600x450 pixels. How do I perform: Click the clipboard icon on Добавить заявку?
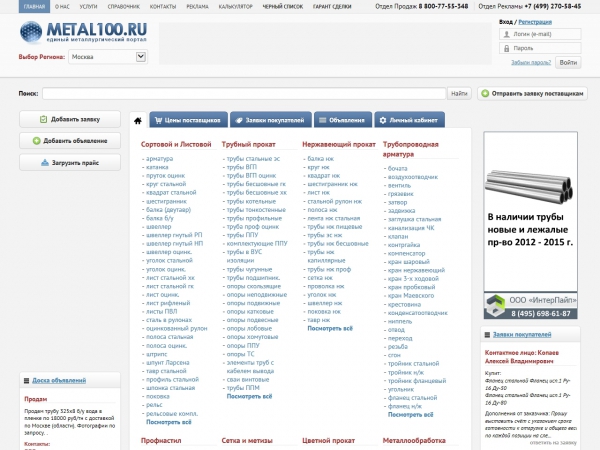pyautogui.click(x=44, y=119)
